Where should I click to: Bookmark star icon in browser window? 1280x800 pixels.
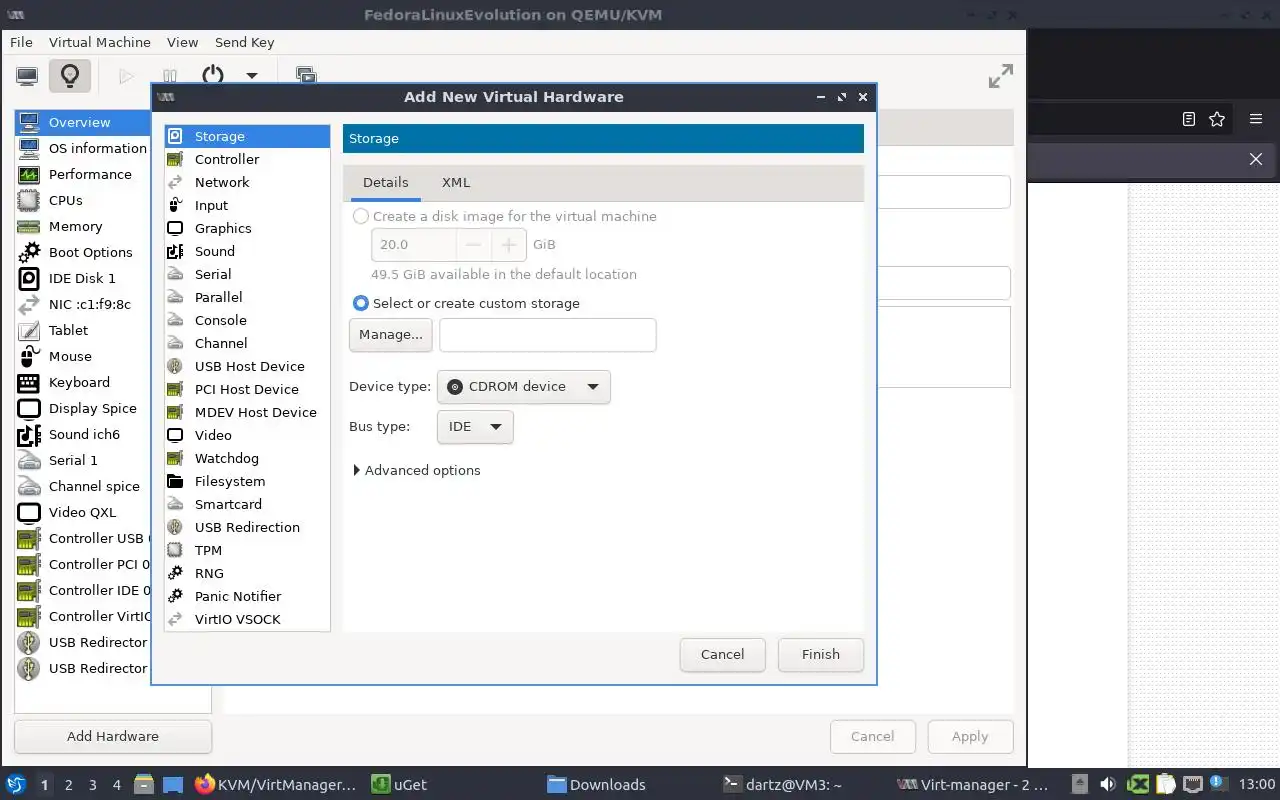tap(1217, 119)
